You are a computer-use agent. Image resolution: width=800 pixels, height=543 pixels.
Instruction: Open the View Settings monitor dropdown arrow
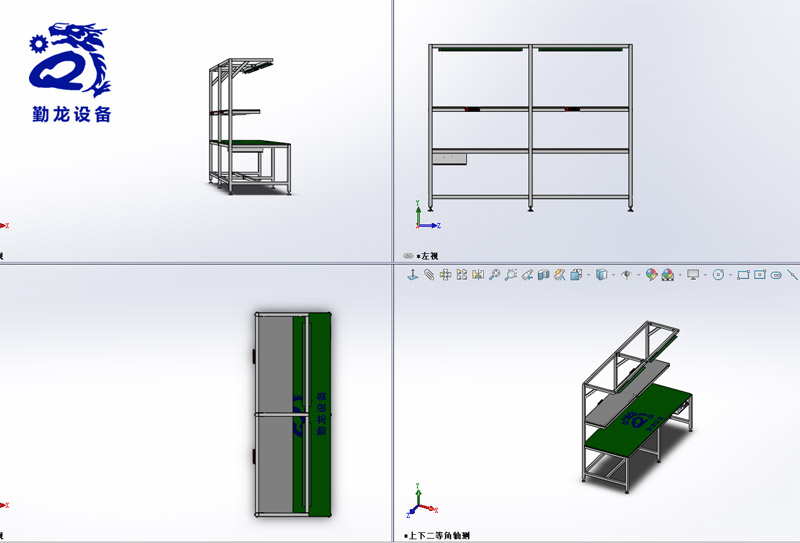[x=706, y=274]
